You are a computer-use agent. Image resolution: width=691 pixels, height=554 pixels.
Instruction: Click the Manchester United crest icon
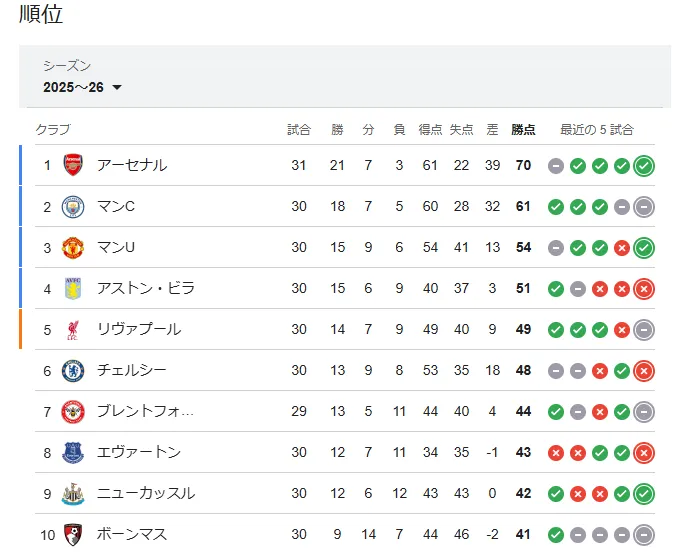tap(73, 247)
